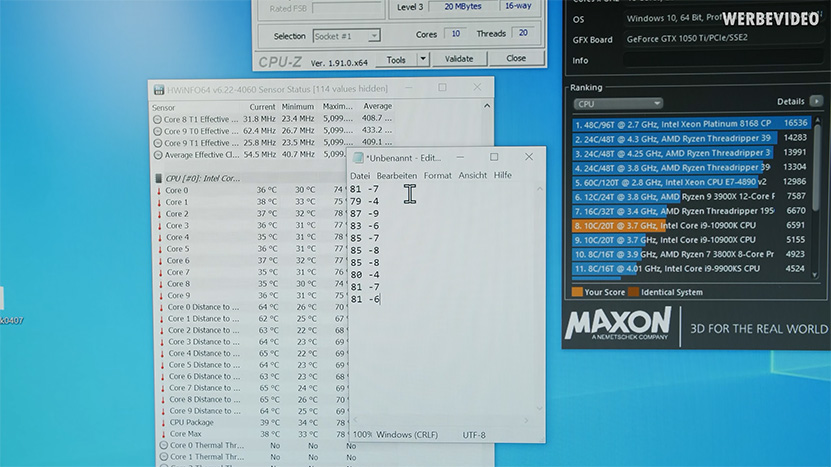Click Core 5 Distance to TjMAX thermometer icon

[x=163, y=365]
